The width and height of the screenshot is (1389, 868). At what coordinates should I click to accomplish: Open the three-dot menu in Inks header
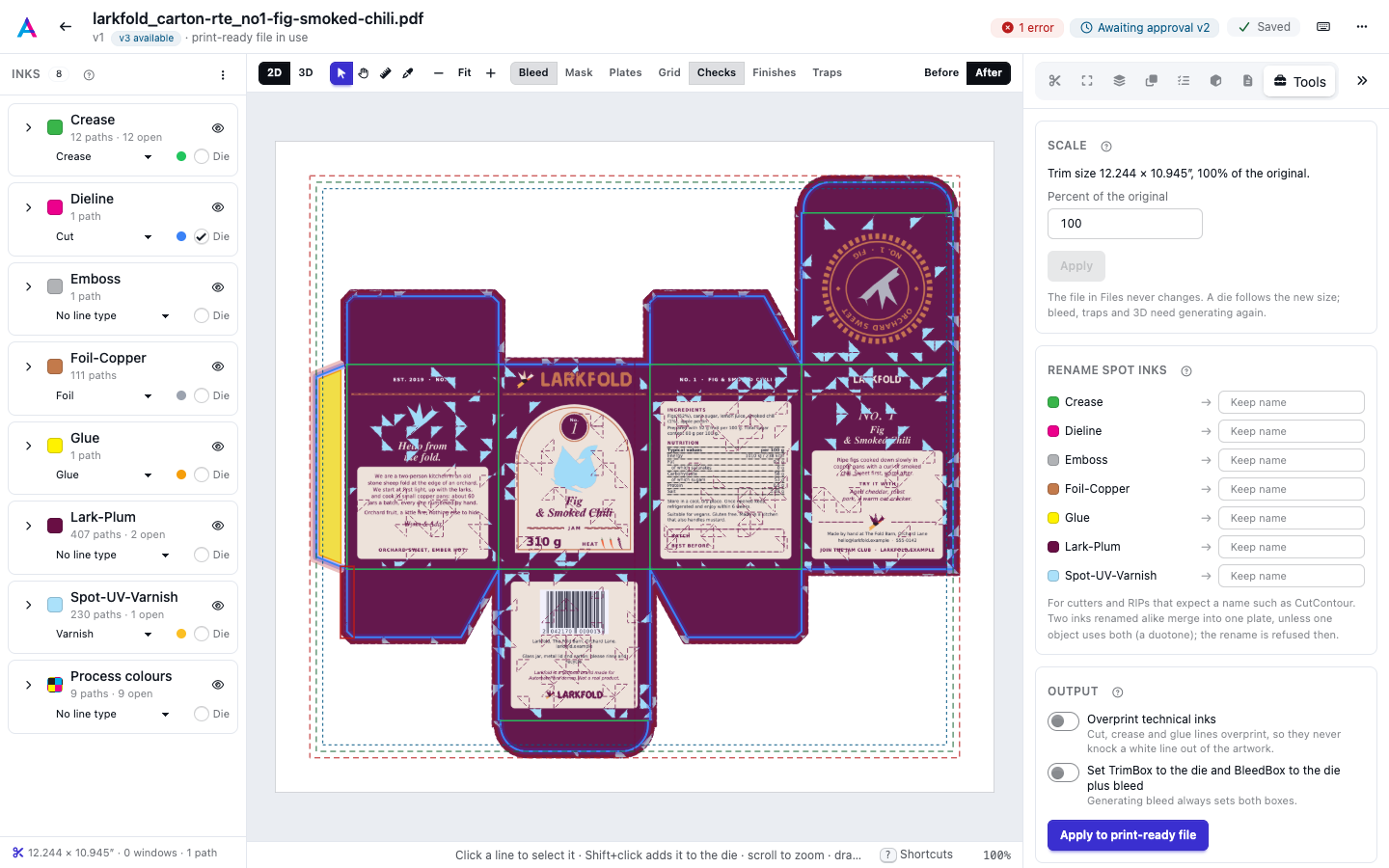pyautogui.click(x=223, y=75)
